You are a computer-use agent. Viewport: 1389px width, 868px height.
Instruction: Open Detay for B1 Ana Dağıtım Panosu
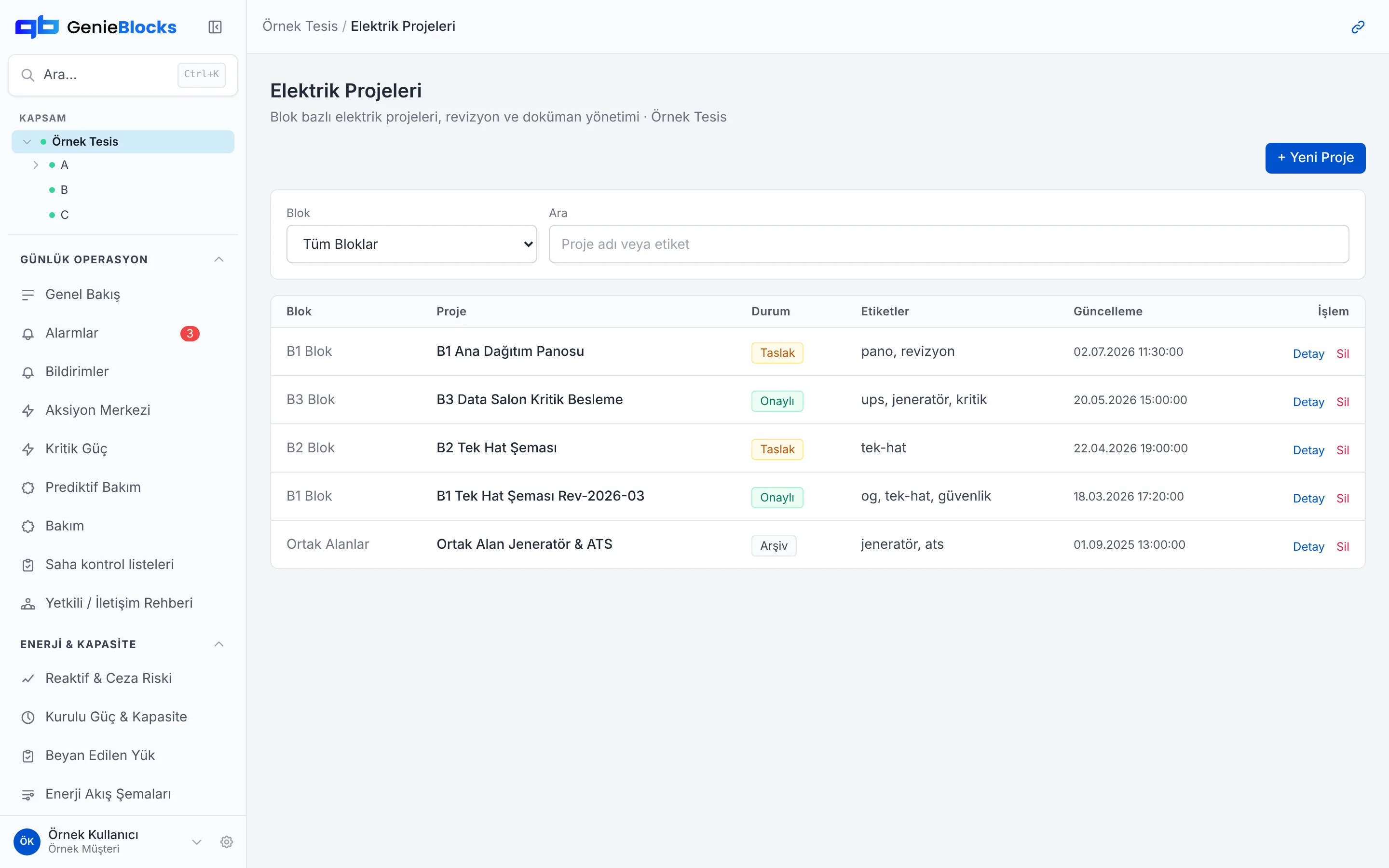pos(1308,353)
